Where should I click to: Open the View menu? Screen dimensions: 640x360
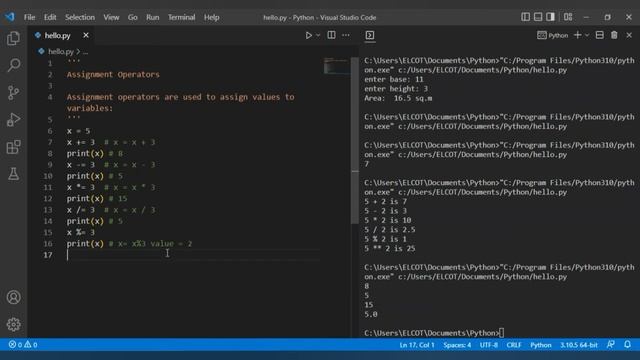click(111, 17)
